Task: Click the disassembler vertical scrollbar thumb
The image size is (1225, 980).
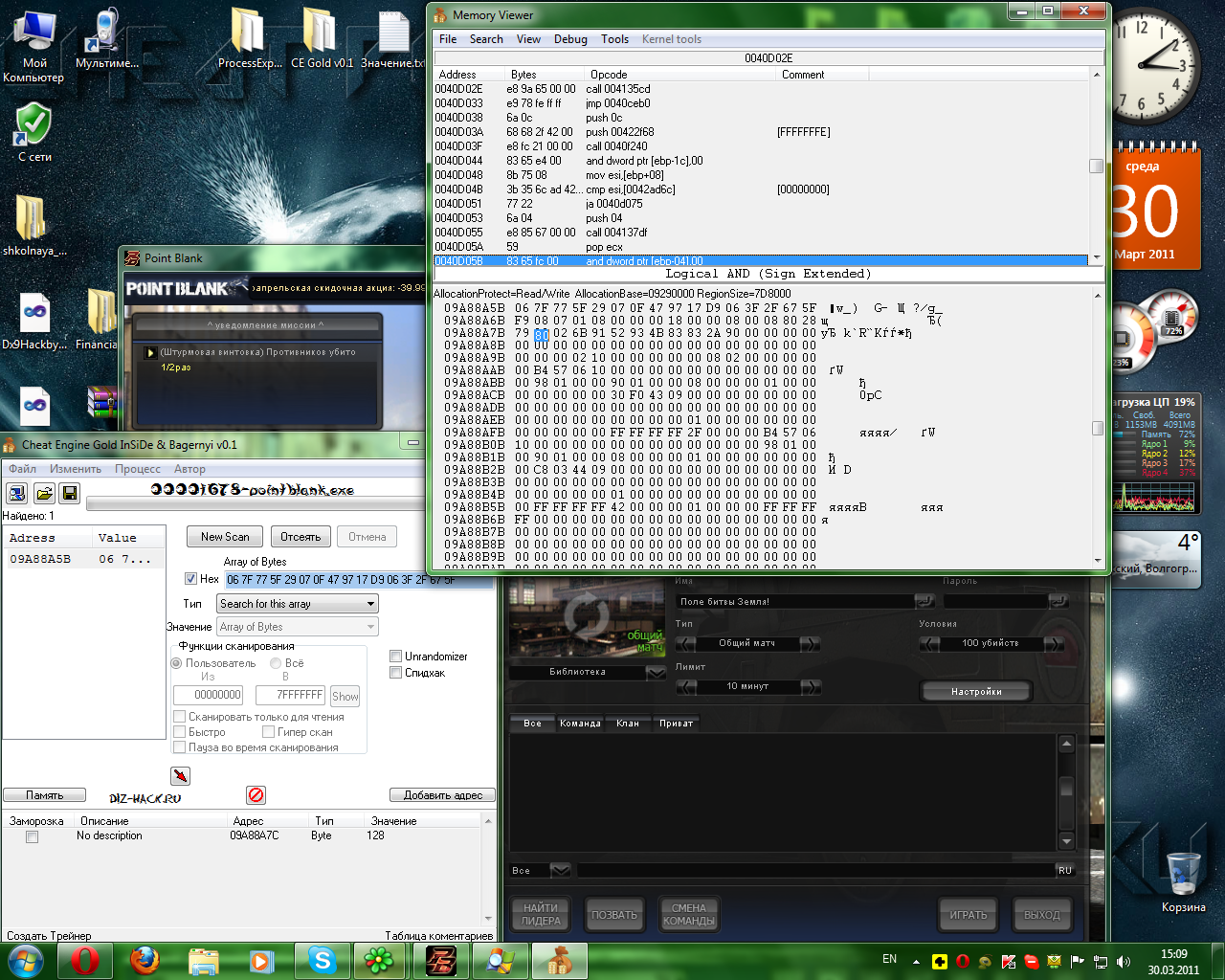Action: click(1096, 166)
